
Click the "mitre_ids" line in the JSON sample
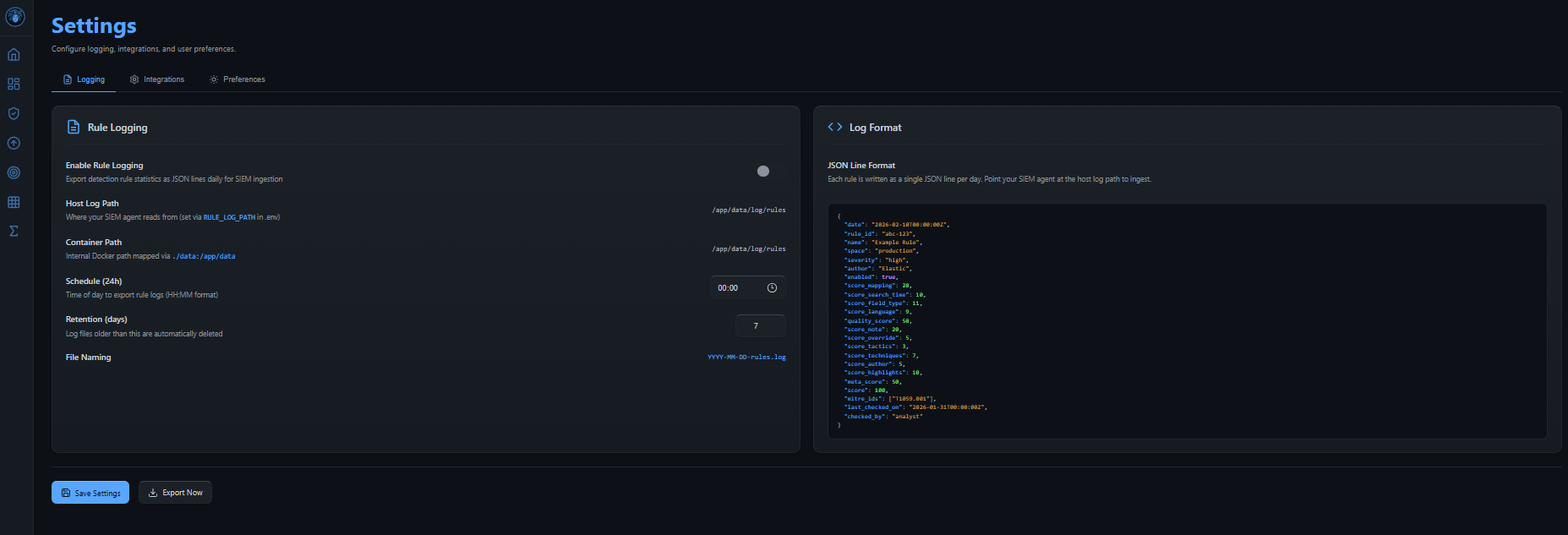click(890, 399)
